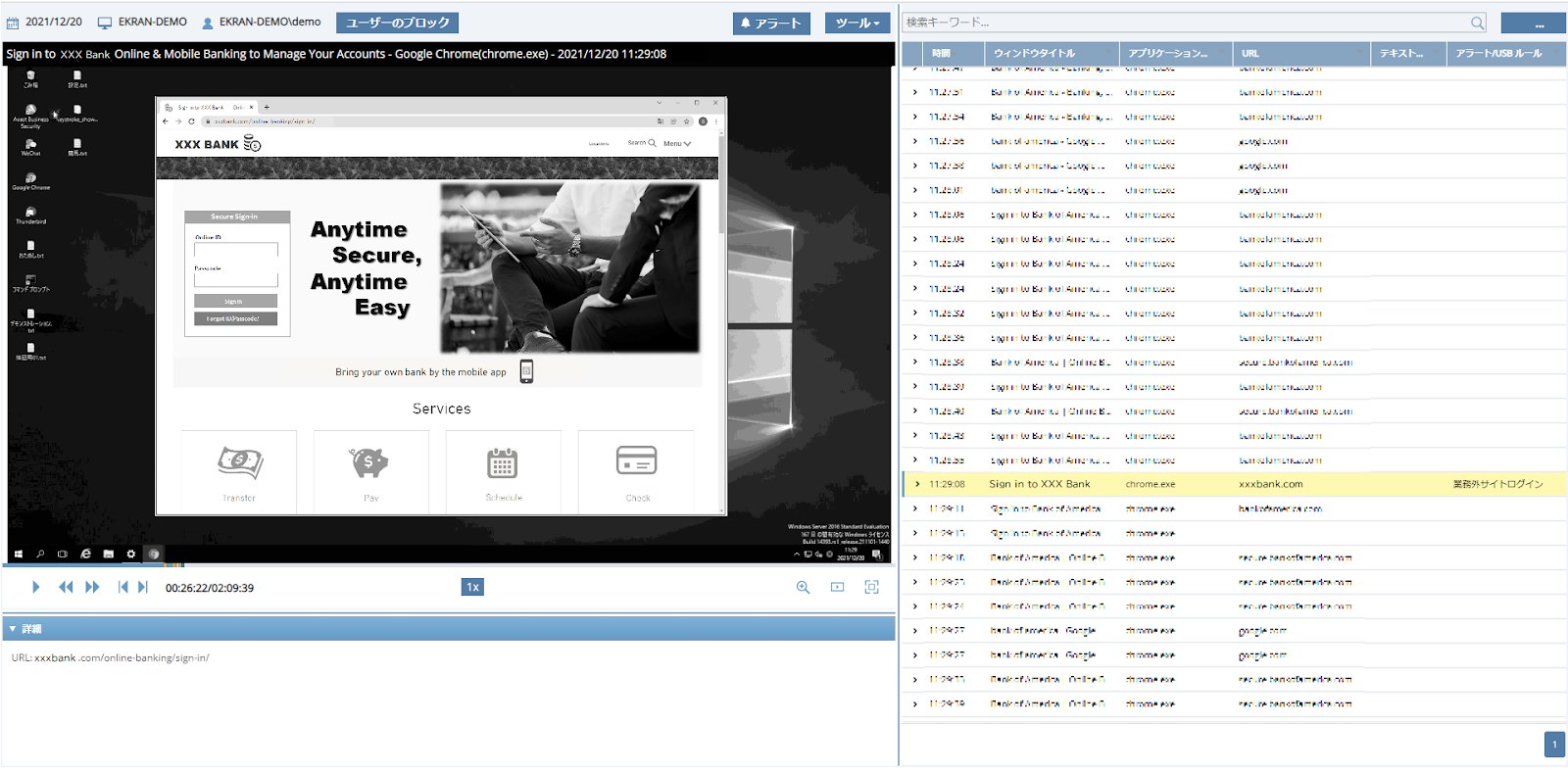This screenshot has width=1568, height=773.
Task: Sort by the URL column header
Action: tap(1301, 54)
